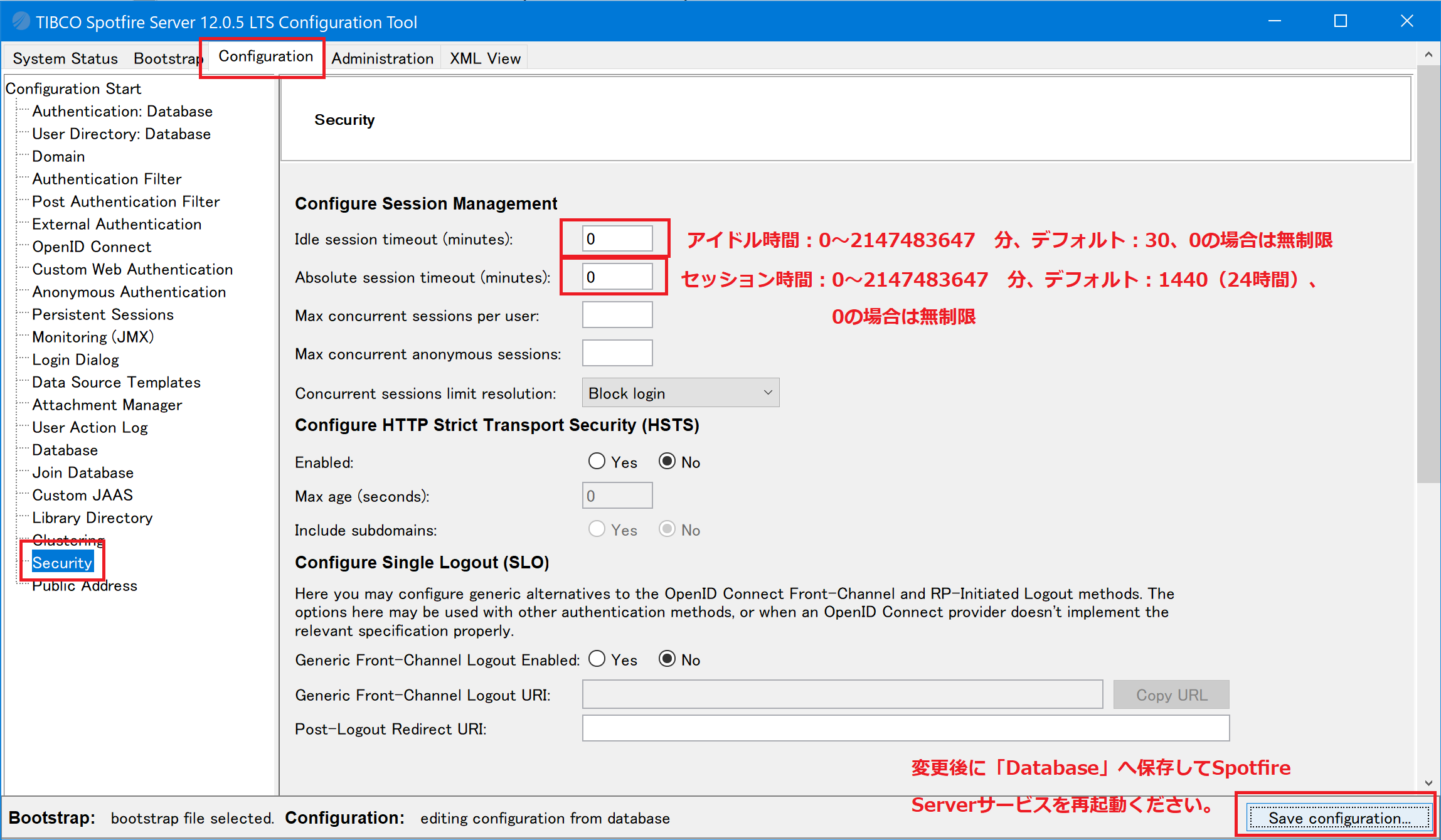Maximize the Configuration Tool window
The image size is (1441, 840).
click(x=1341, y=21)
